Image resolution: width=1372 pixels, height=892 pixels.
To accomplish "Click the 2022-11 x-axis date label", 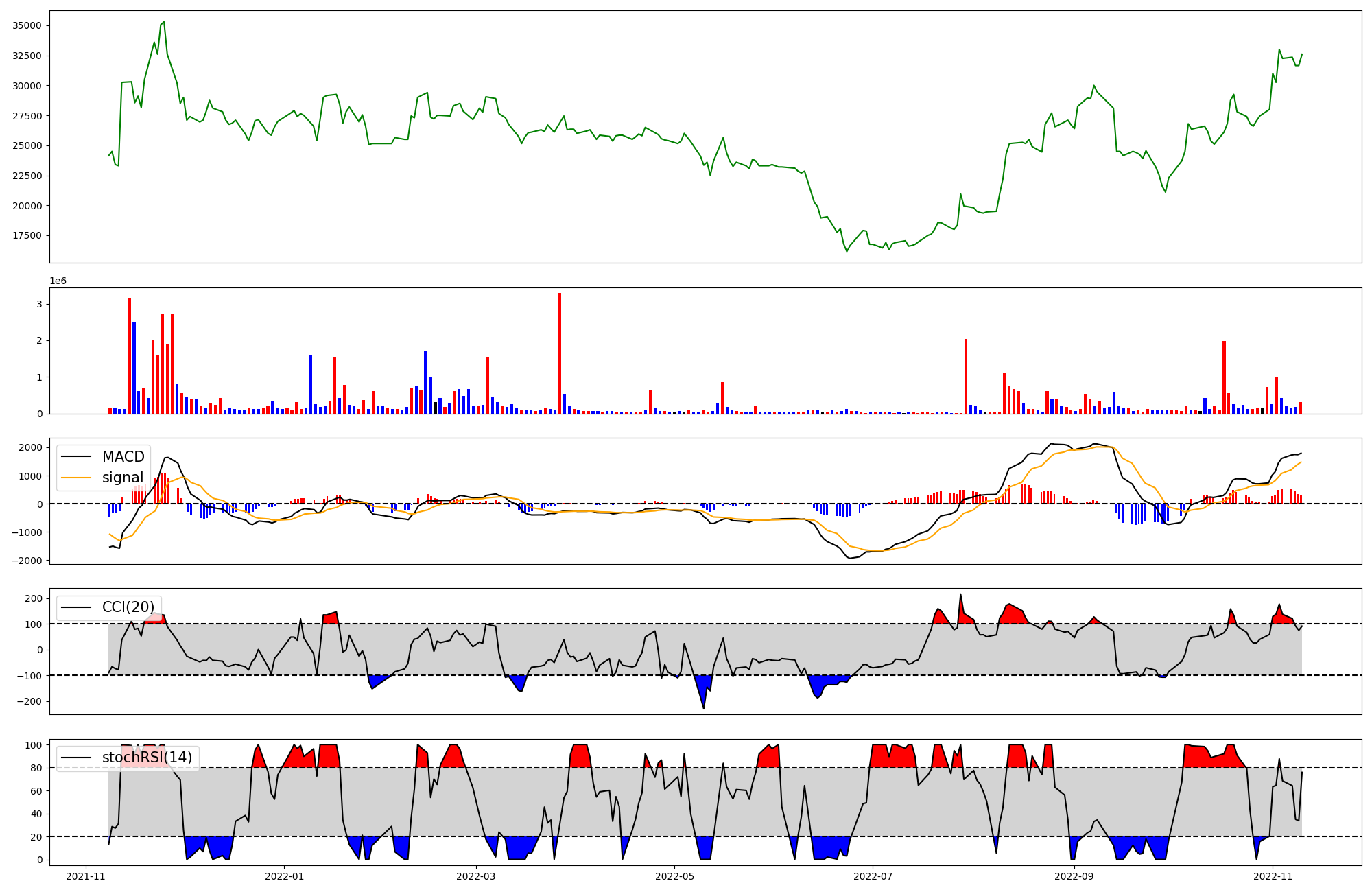I will click(1273, 876).
